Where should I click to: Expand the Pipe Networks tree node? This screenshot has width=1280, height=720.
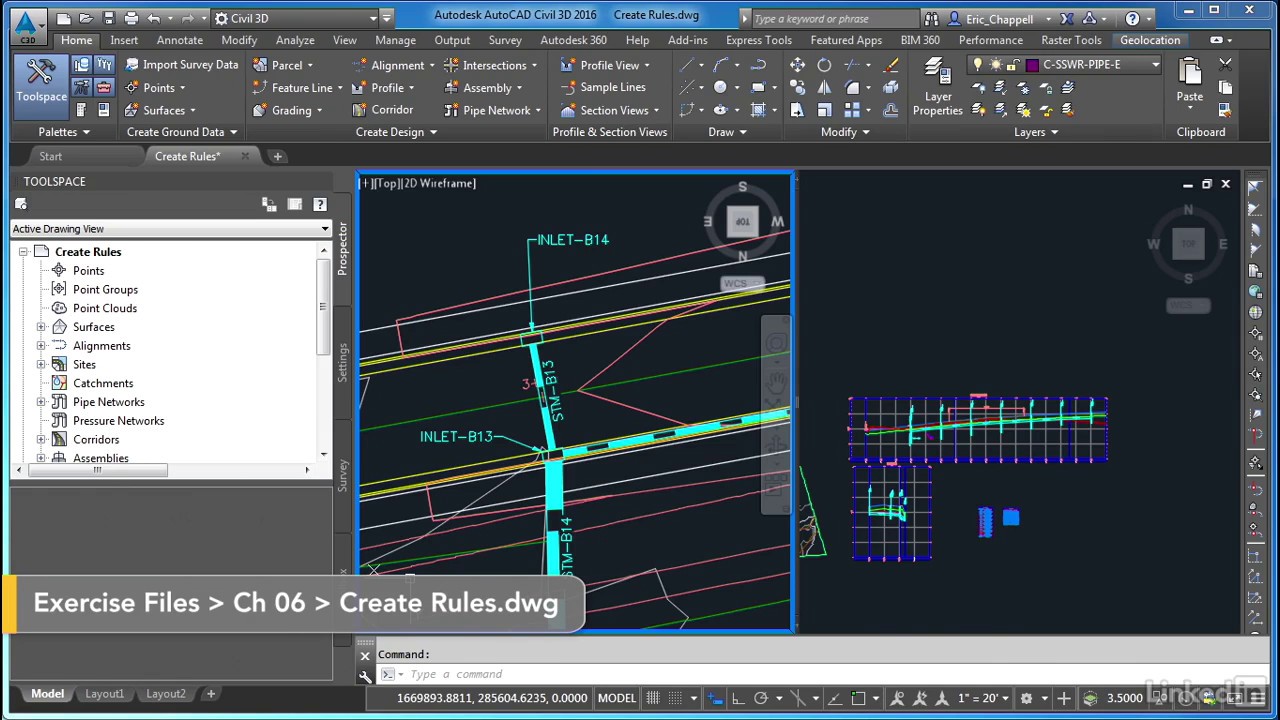(x=41, y=402)
